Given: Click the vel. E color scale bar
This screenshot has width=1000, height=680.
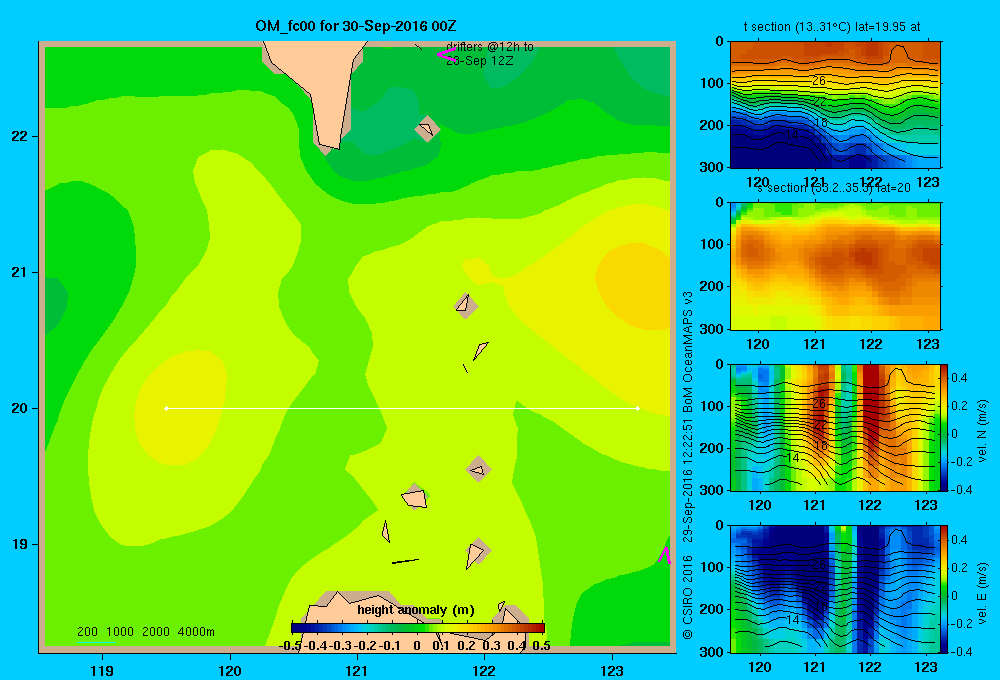Looking at the screenshot, I should tap(945, 589).
